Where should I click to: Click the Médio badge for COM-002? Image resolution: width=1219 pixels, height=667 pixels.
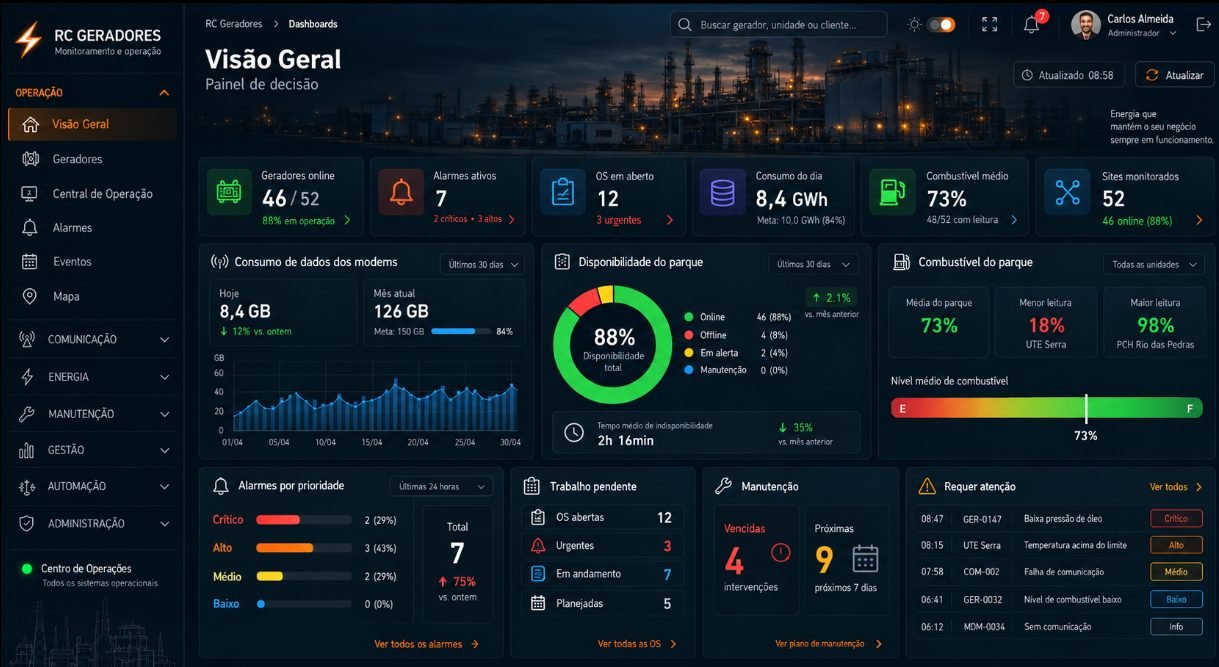1175,573
